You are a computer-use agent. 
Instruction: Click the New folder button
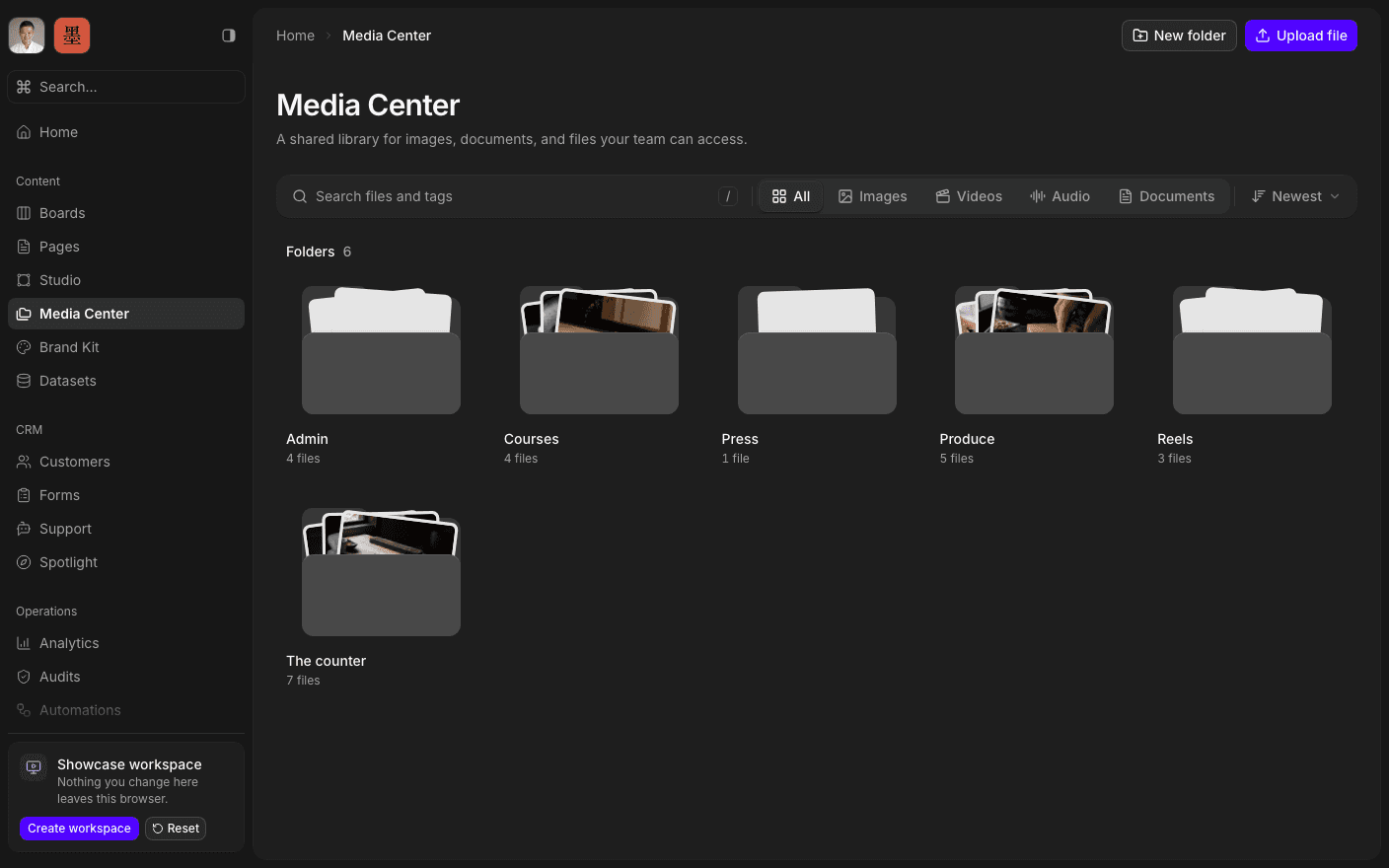click(x=1179, y=36)
